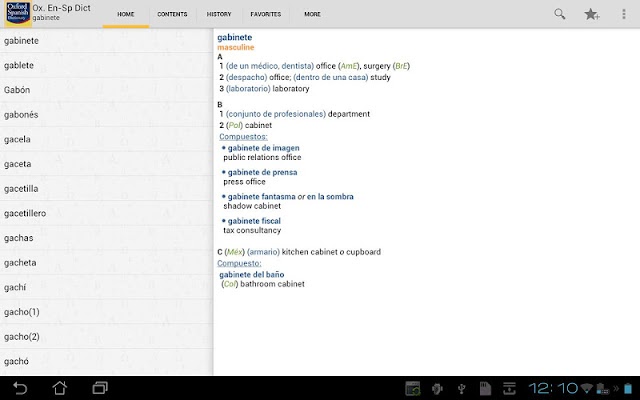The height and width of the screenshot is (400, 640).
Task: Select gabinete in the word list
Action: pos(106,41)
